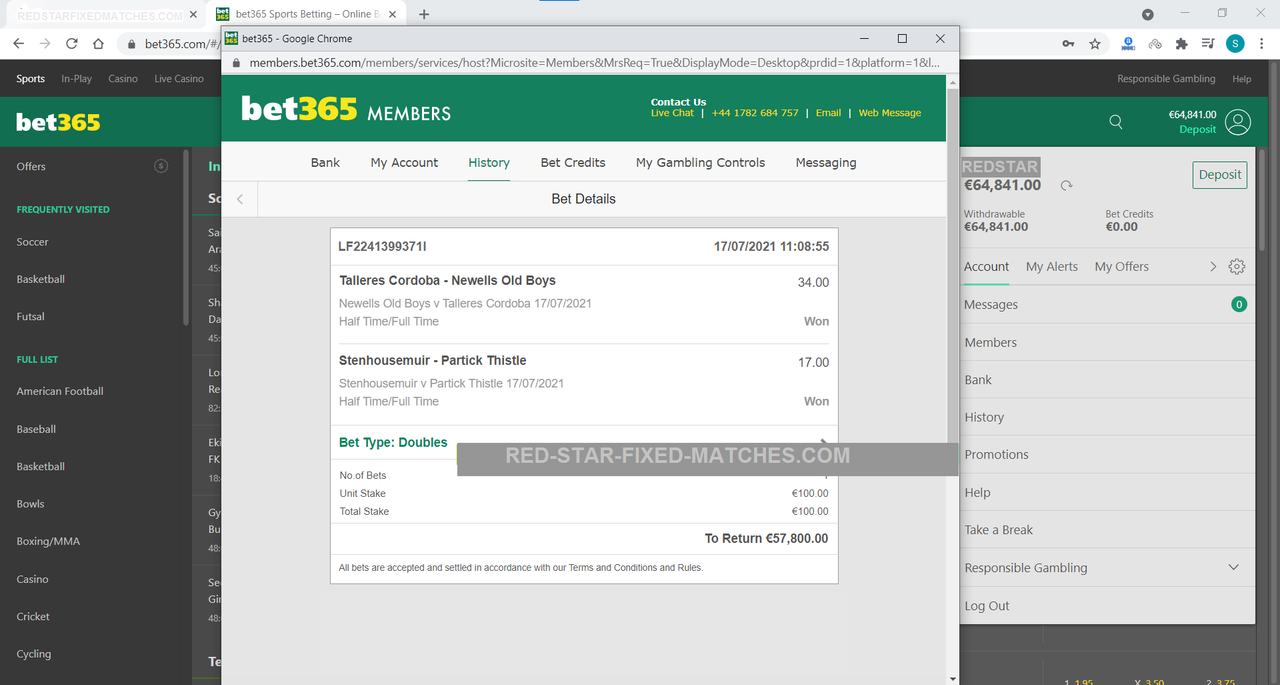The image size is (1280, 685).
Task: Click the bet365 logo in main site
Action: coord(58,122)
